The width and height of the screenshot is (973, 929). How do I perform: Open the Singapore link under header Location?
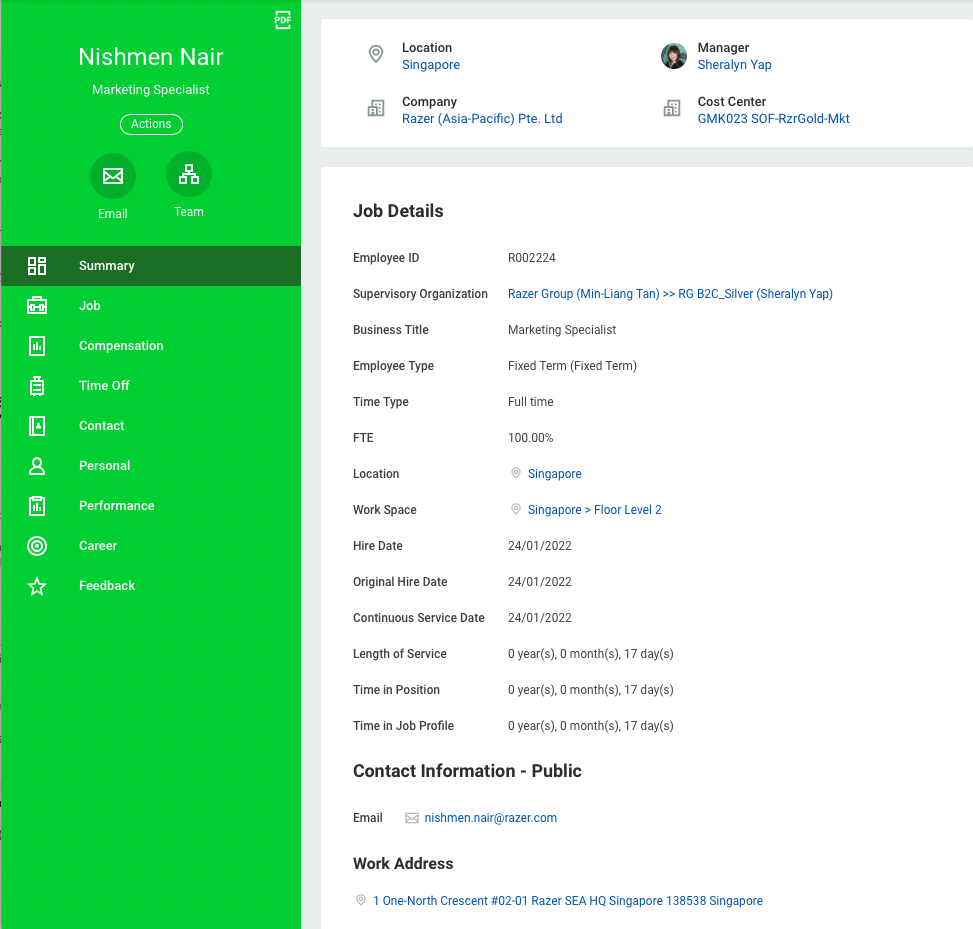[431, 65]
